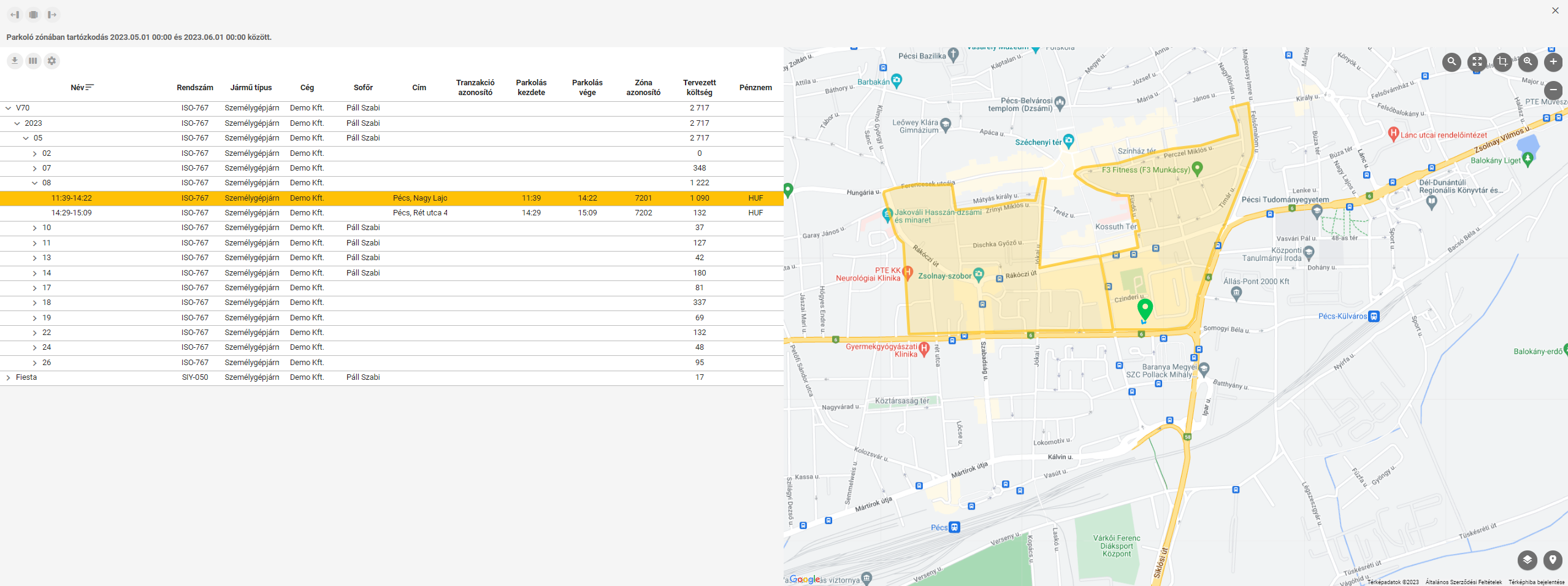Expand day 10 row in tree
Image resolution: width=1568 pixels, height=586 pixels.
pyautogui.click(x=35, y=228)
